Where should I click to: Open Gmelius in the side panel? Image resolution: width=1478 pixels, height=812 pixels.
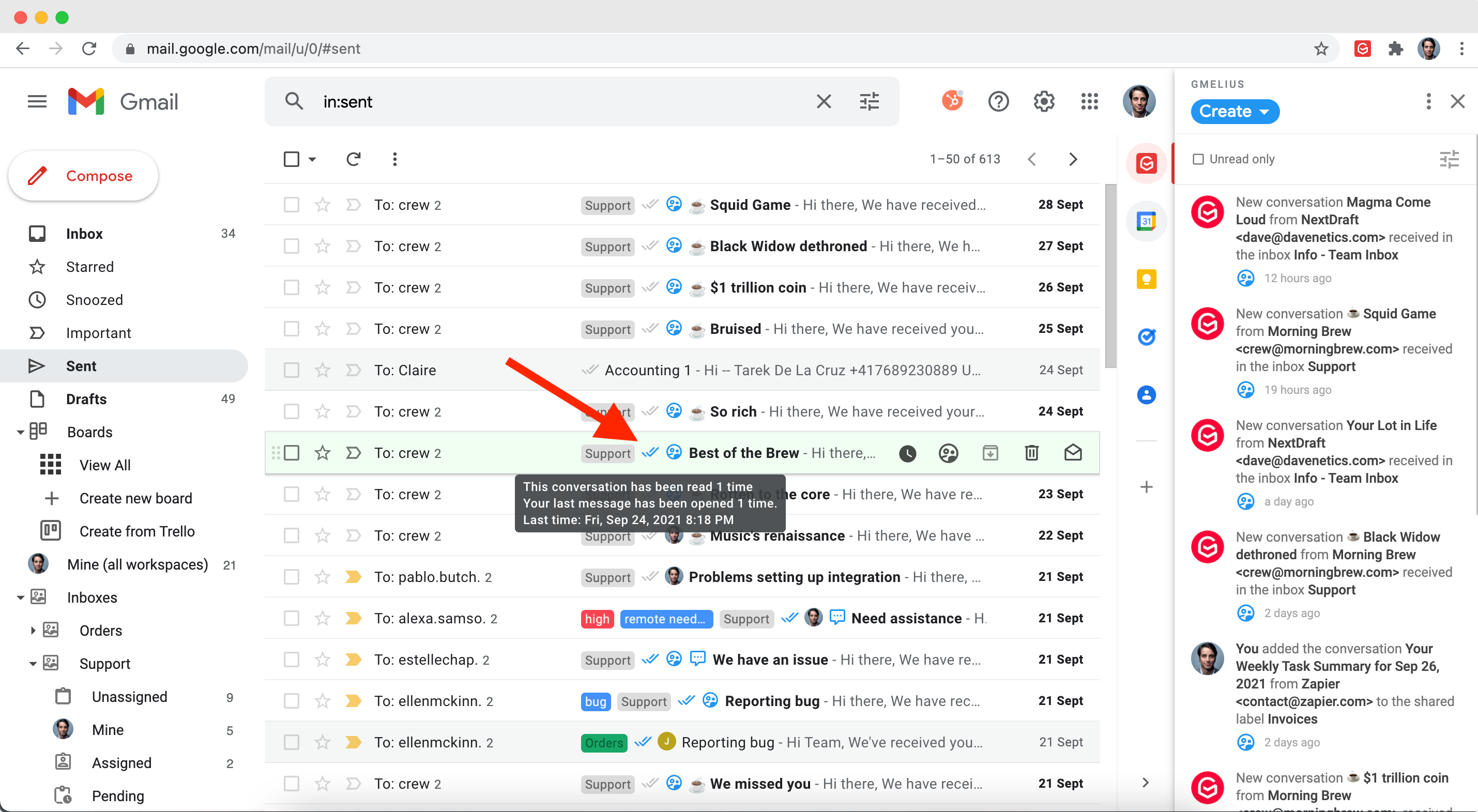(1147, 163)
